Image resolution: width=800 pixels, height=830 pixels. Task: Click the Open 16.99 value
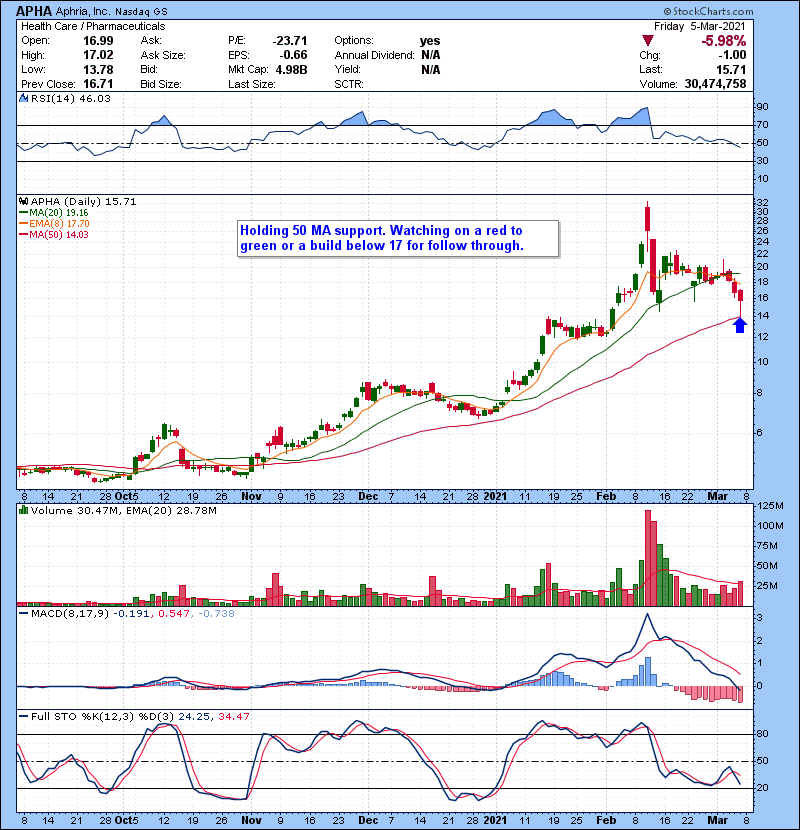click(98, 41)
